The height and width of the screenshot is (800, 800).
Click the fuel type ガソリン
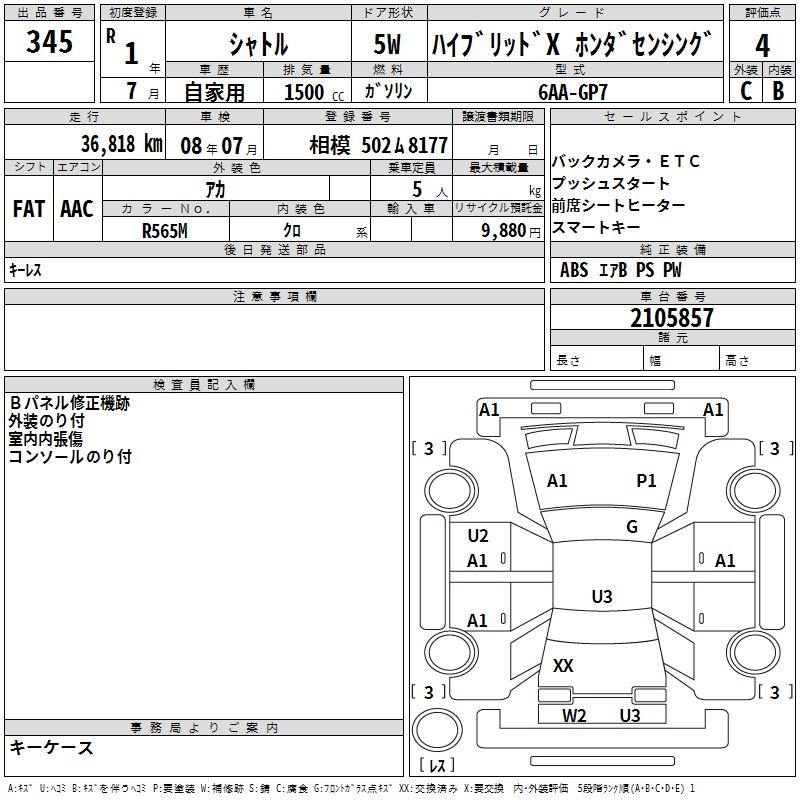pos(388,91)
